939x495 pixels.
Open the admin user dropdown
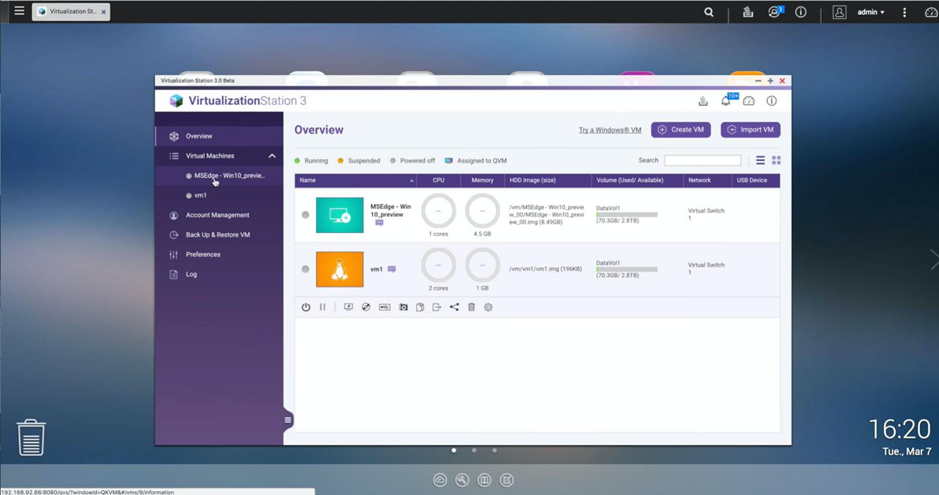tap(870, 12)
